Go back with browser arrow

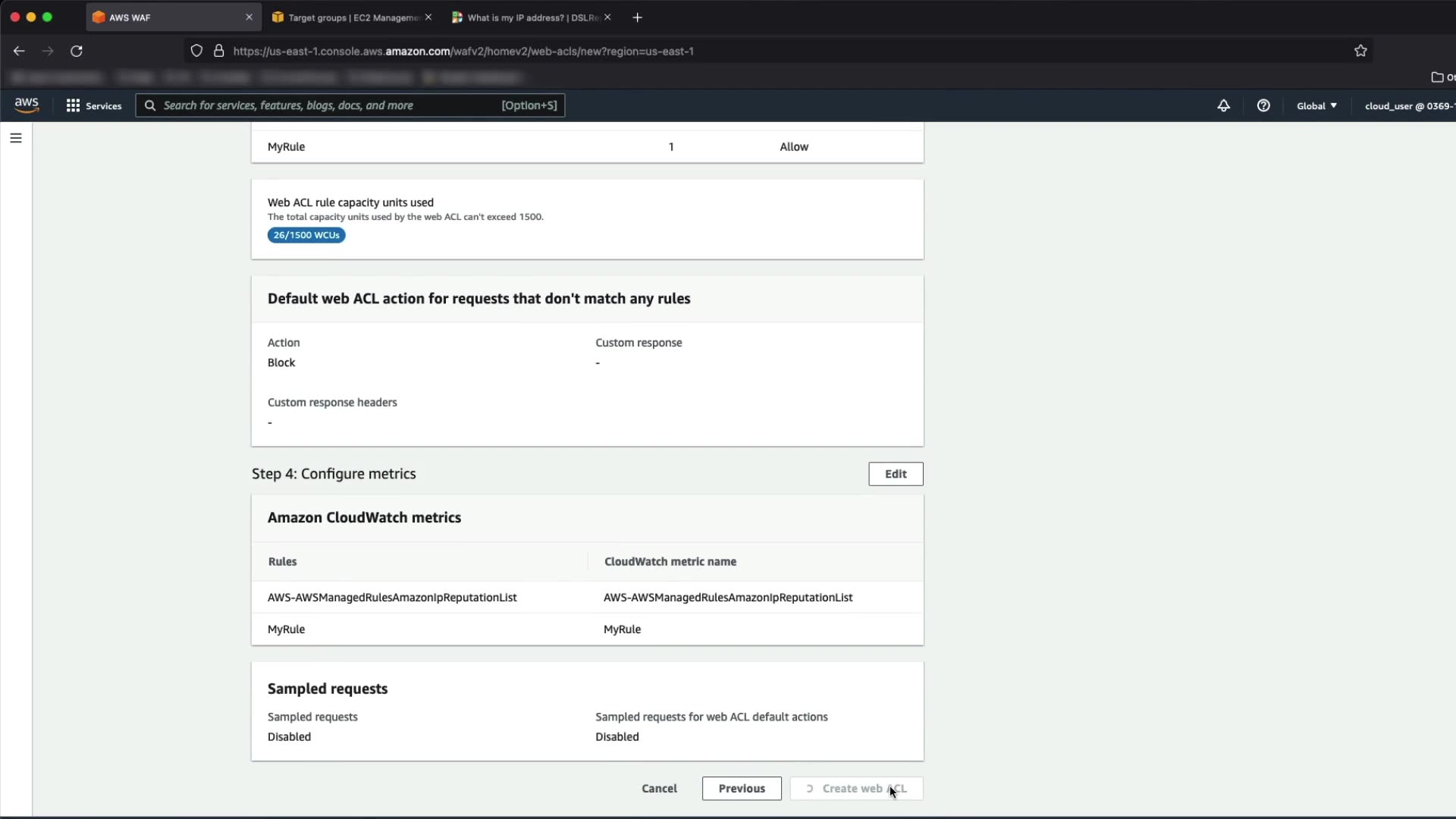[19, 51]
